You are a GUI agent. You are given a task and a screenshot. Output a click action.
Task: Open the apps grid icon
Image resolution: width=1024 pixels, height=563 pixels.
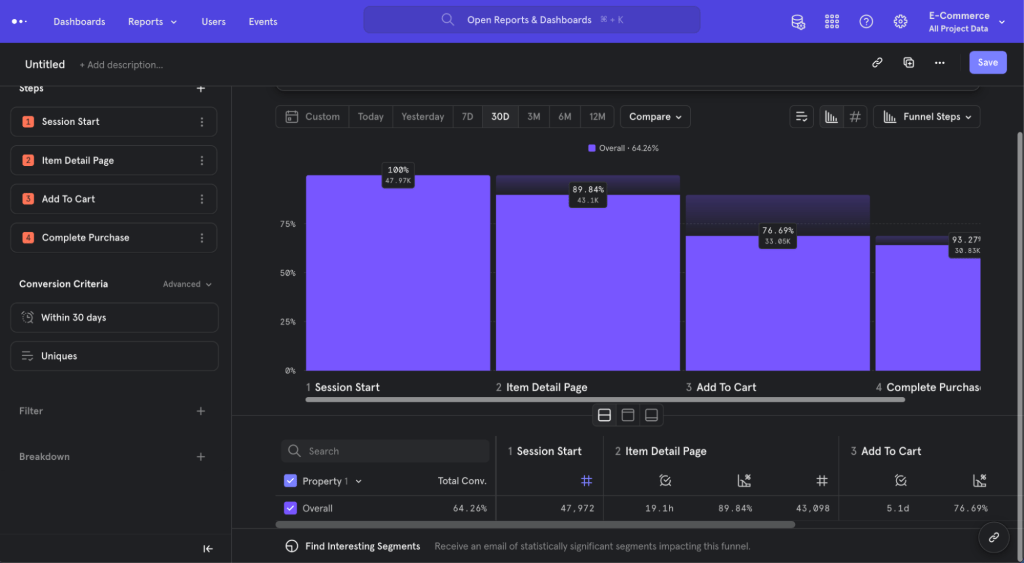click(832, 22)
